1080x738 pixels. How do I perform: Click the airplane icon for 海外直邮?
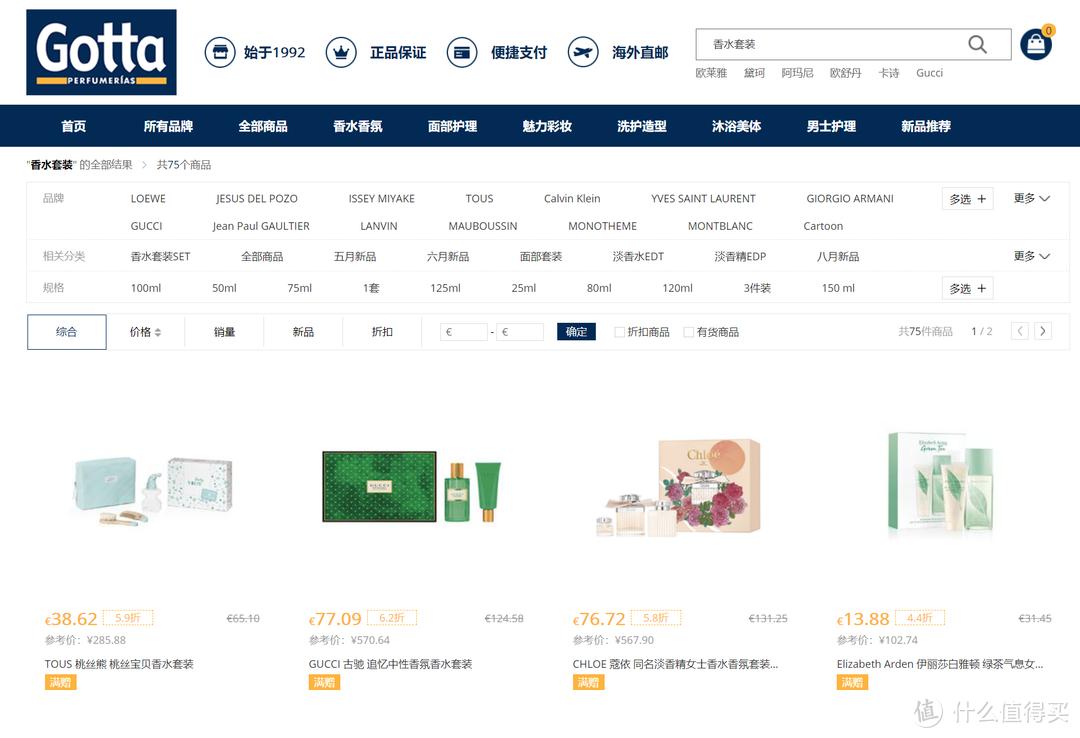[x=583, y=52]
